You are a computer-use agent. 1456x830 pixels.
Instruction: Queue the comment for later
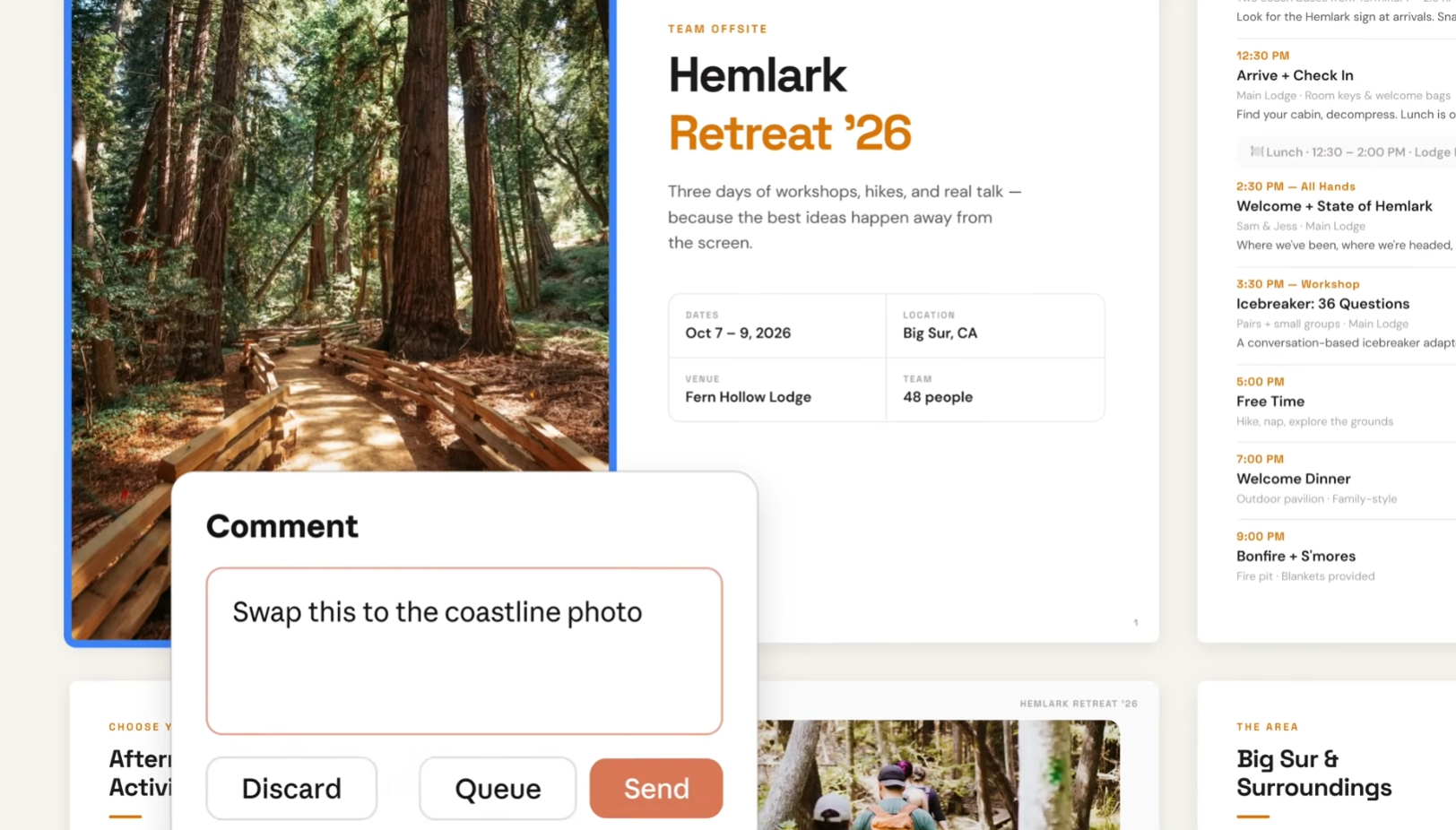click(498, 788)
